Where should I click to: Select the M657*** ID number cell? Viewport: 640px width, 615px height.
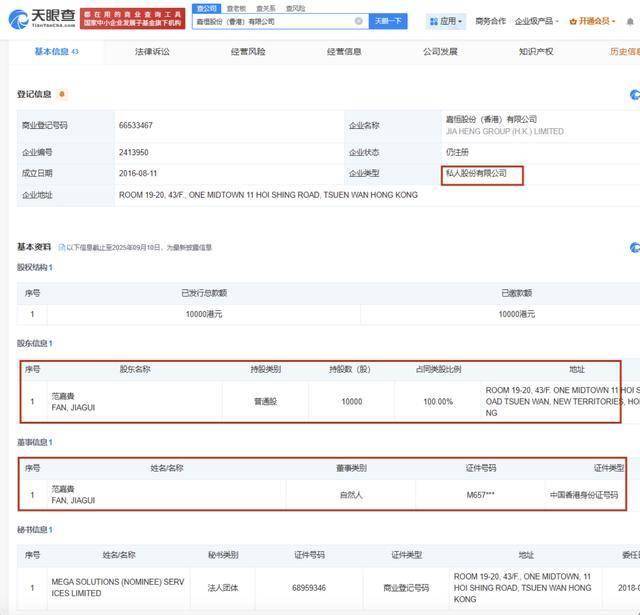[480, 495]
